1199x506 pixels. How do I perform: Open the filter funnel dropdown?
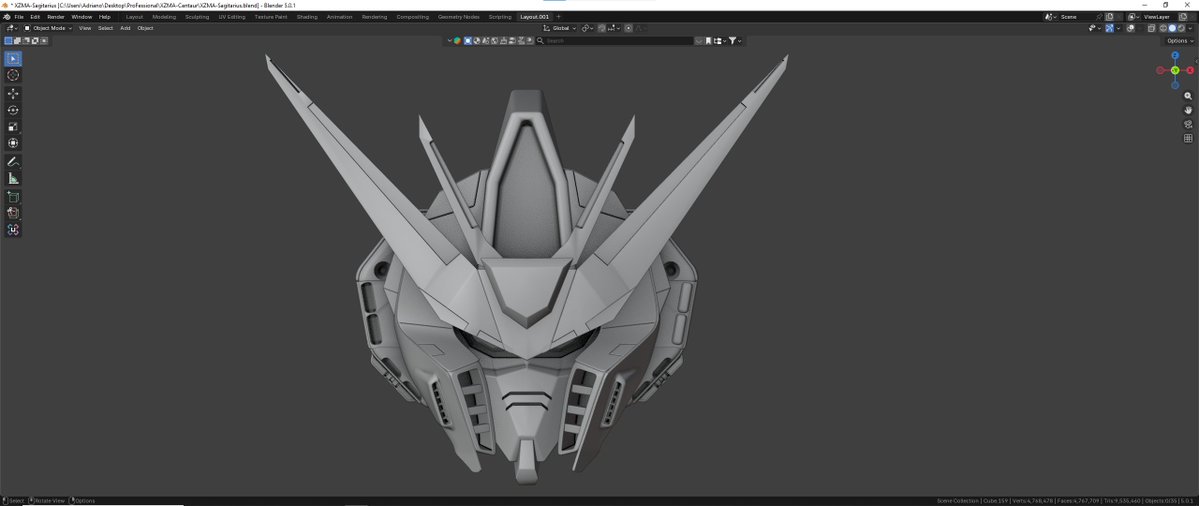734,41
